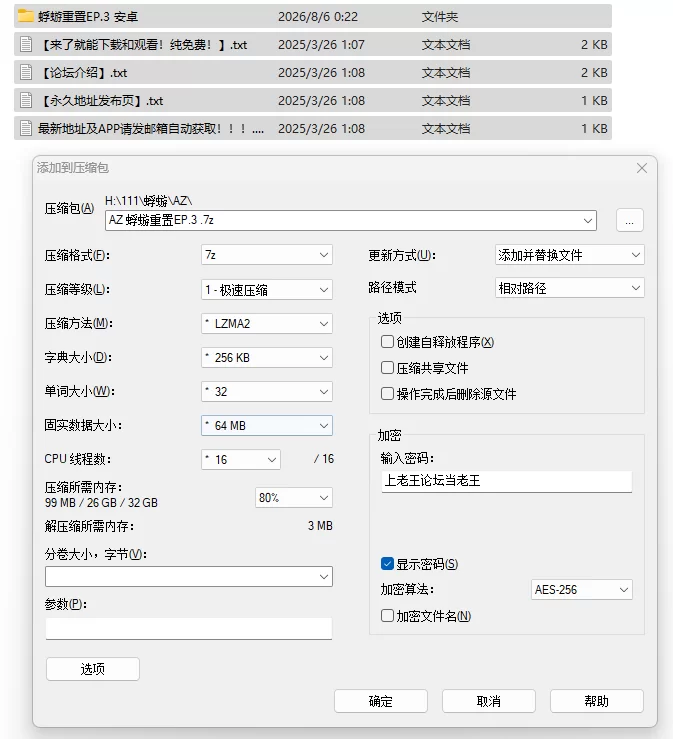Click the 取消 button
The image size is (673, 739).
click(489, 701)
